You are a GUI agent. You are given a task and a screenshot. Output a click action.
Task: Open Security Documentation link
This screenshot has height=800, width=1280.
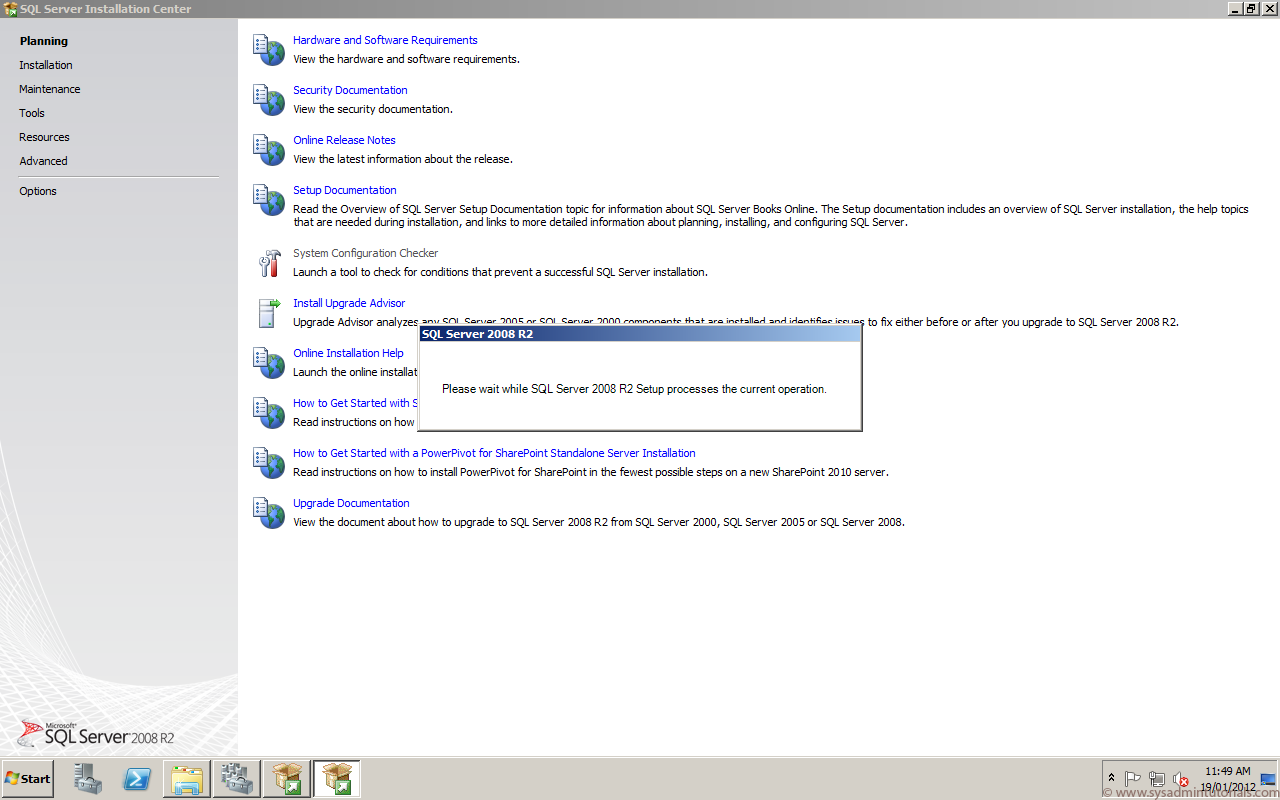click(350, 90)
